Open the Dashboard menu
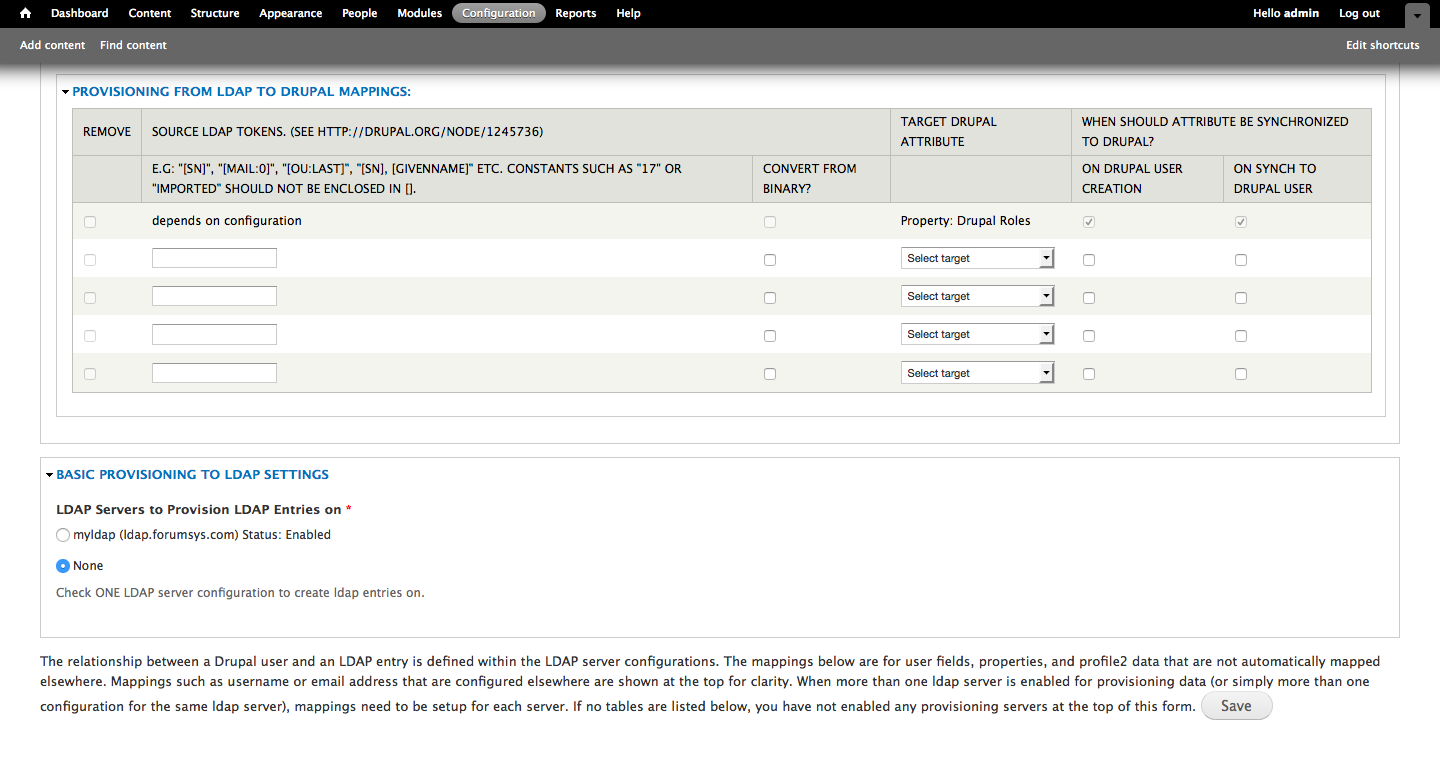The height and width of the screenshot is (774, 1440). tap(80, 13)
